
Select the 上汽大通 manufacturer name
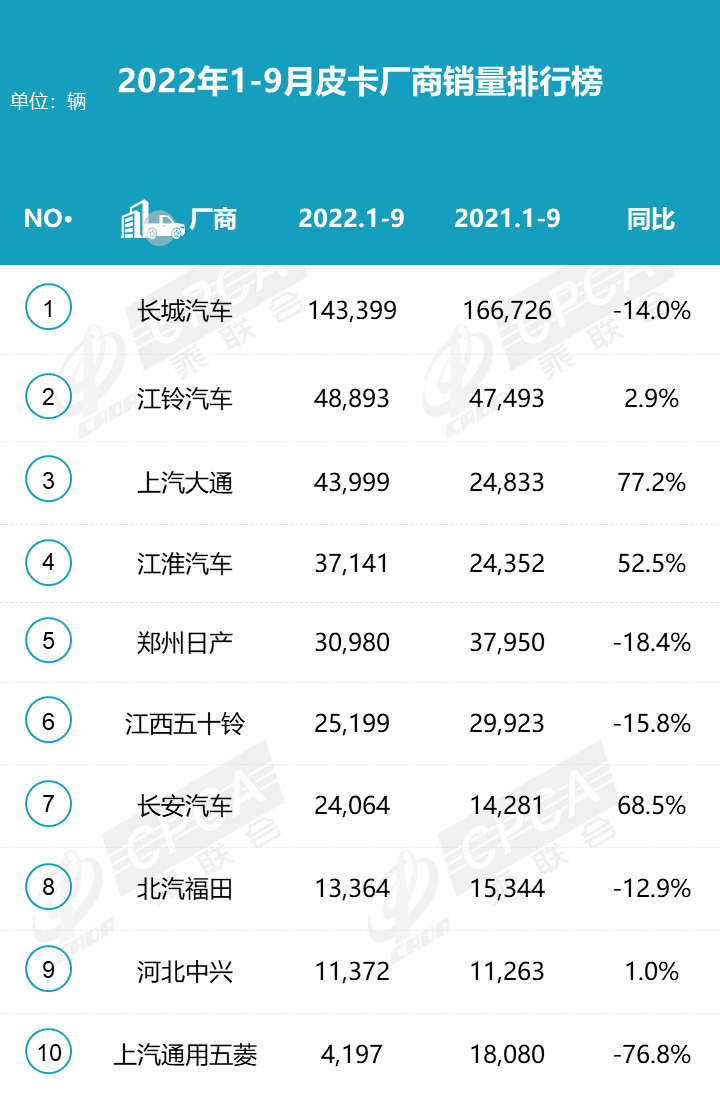pos(185,483)
